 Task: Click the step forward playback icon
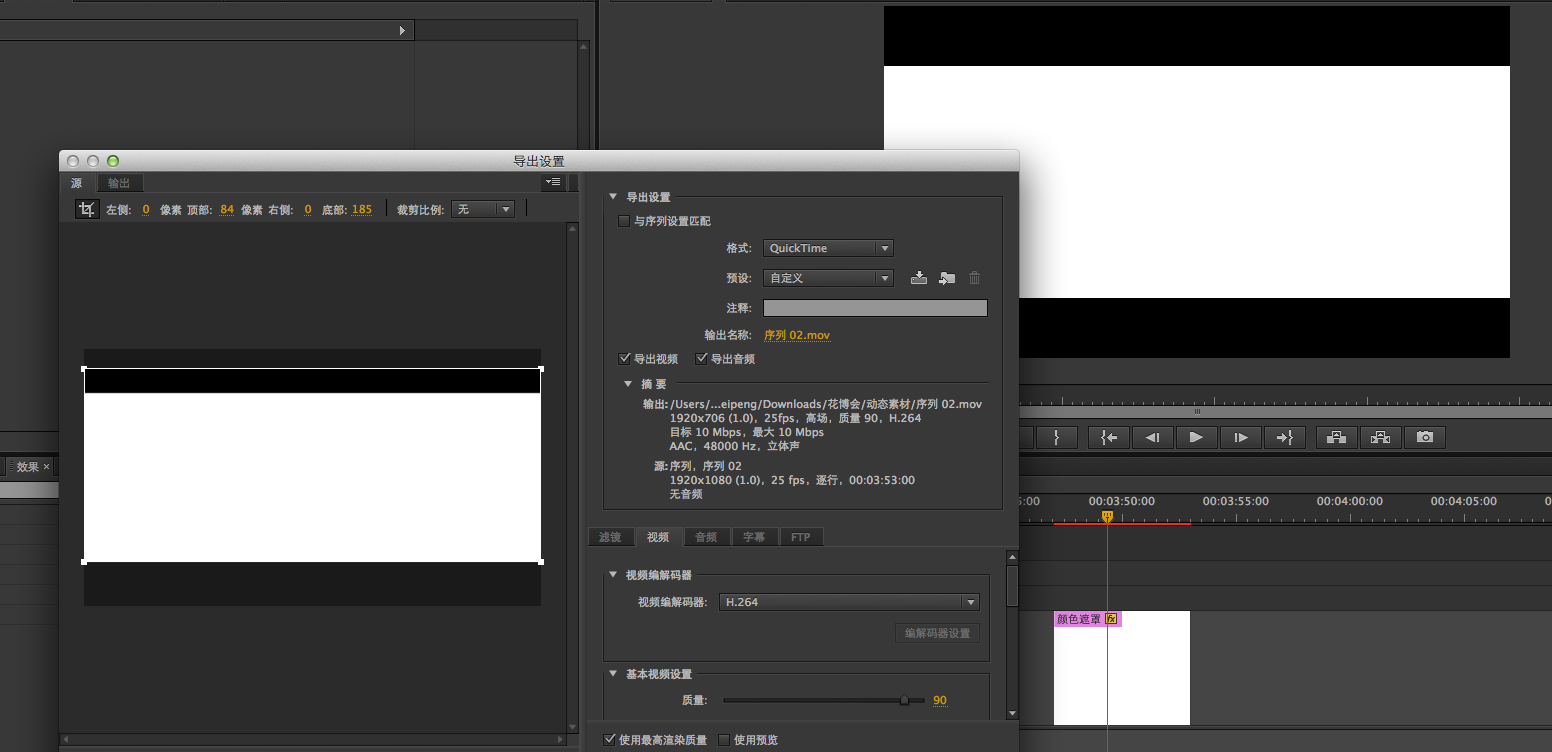pyautogui.click(x=1241, y=437)
